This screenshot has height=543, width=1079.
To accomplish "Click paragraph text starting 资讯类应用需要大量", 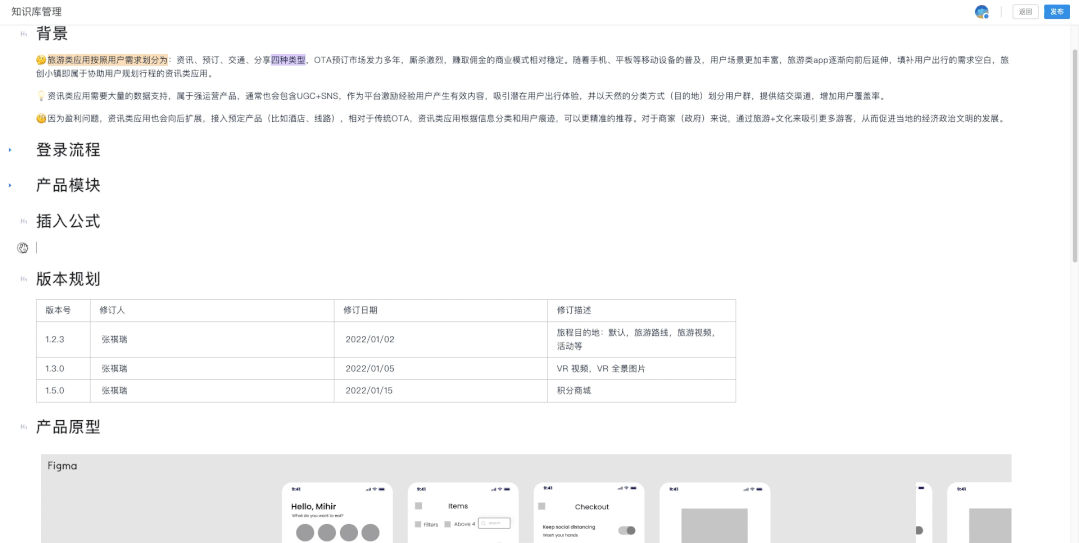I will [467, 96].
